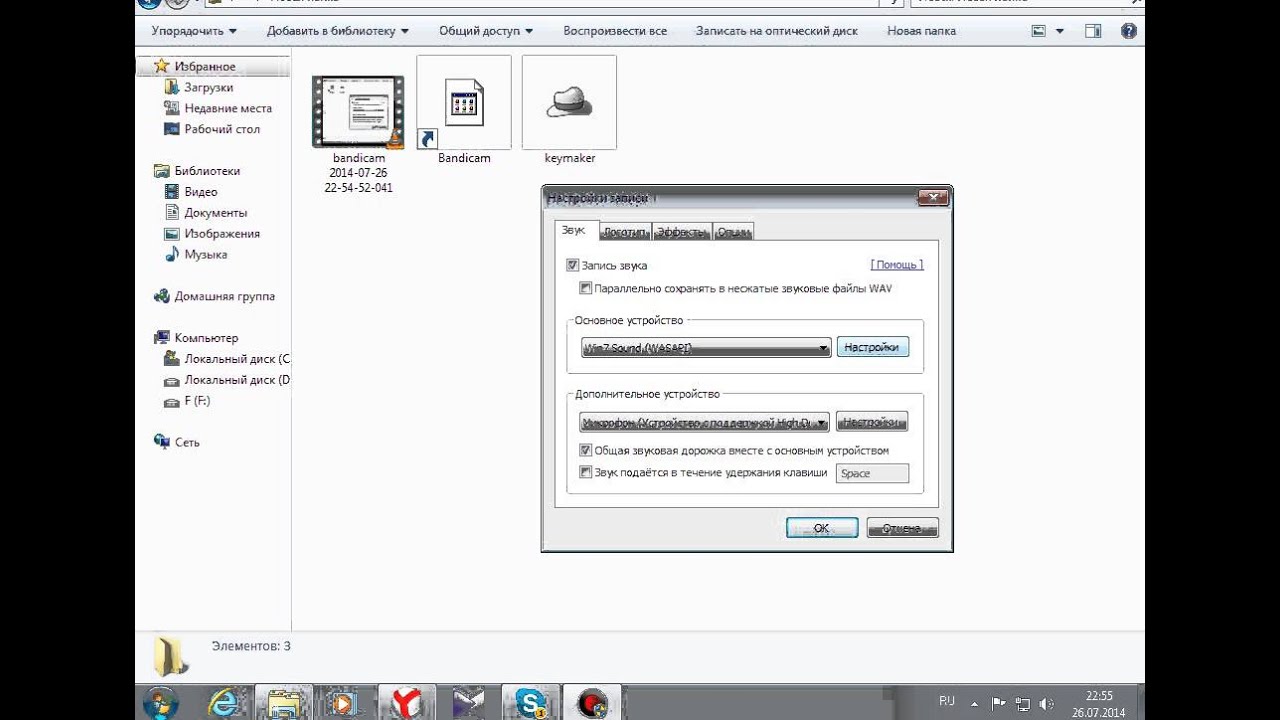This screenshot has width=1280, height=720.
Task: Open the Общий доступ dropdown
Action: click(486, 31)
